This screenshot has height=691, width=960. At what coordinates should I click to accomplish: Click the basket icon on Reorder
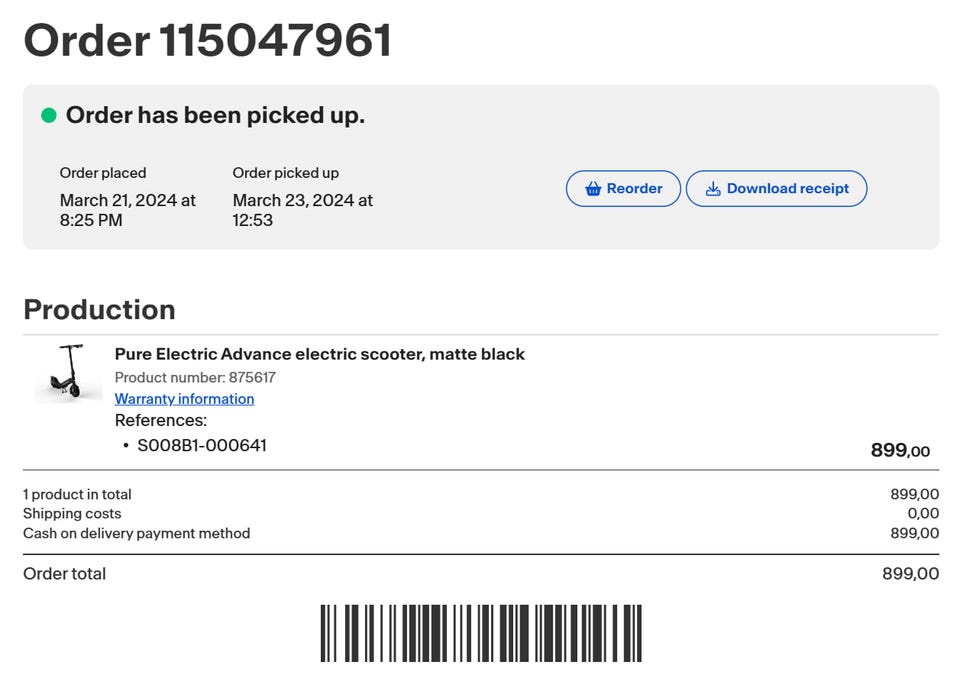(x=593, y=189)
